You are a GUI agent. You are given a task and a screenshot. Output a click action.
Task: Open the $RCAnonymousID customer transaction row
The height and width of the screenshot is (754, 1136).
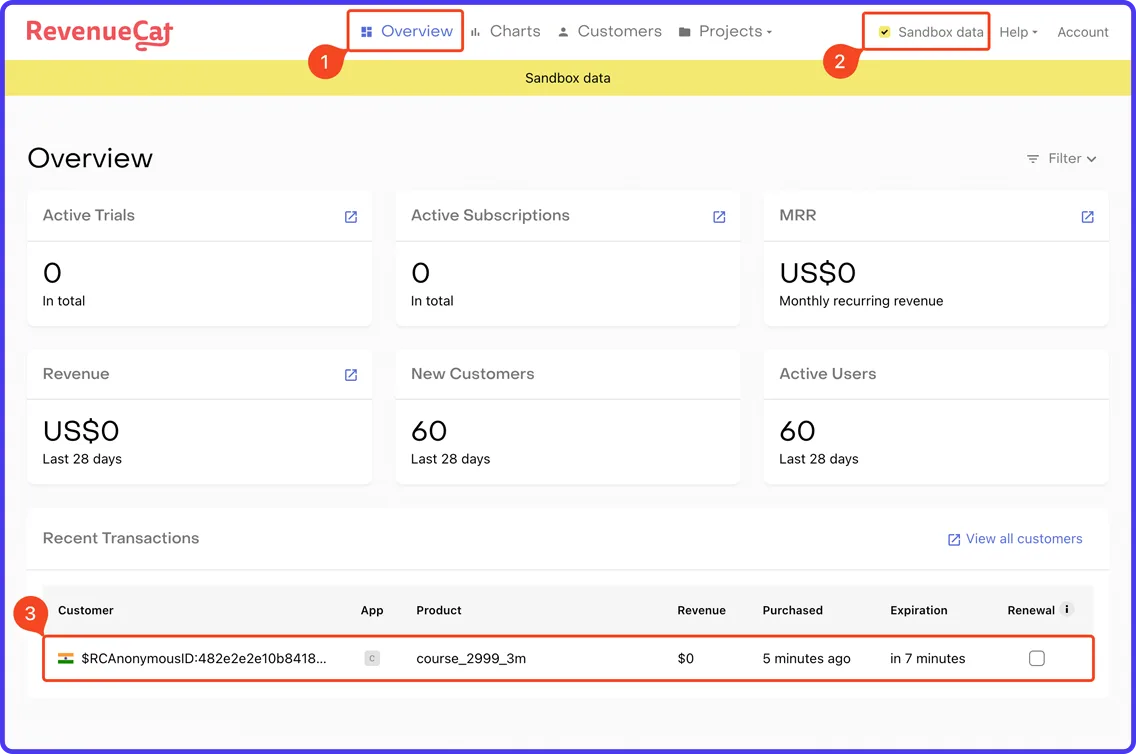tap(568, 658)
